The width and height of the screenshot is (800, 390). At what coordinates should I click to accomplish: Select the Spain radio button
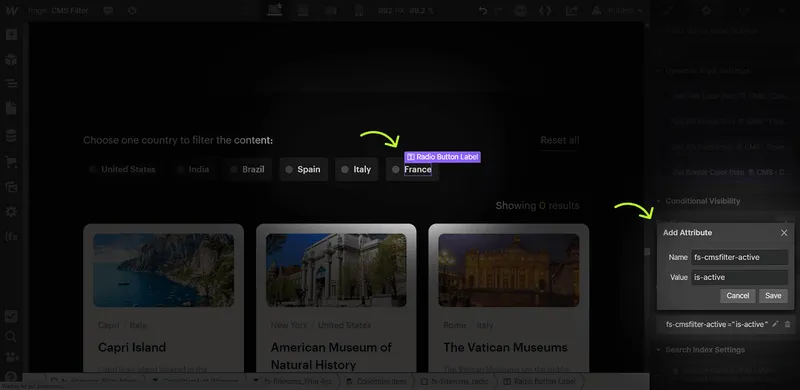point(289,169)
